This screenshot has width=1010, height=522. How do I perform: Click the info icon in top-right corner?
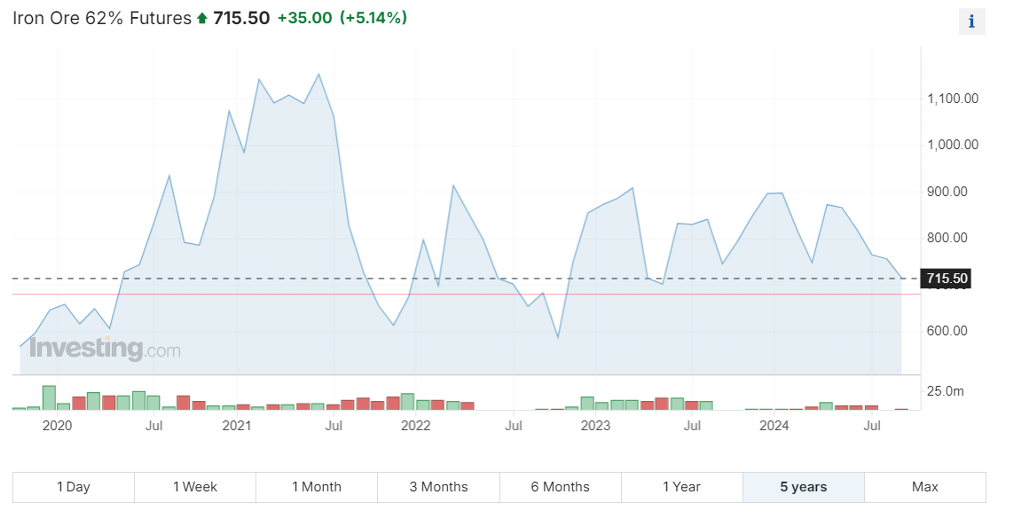(971, 22)
